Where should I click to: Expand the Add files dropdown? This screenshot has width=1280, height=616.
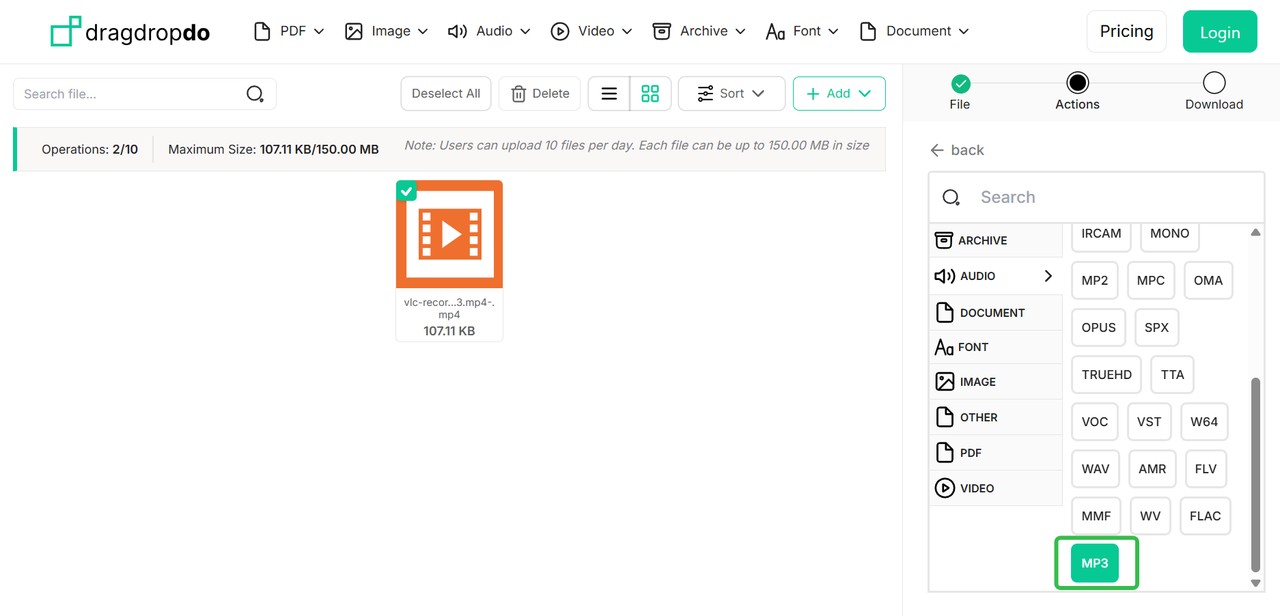click(839, 93)
